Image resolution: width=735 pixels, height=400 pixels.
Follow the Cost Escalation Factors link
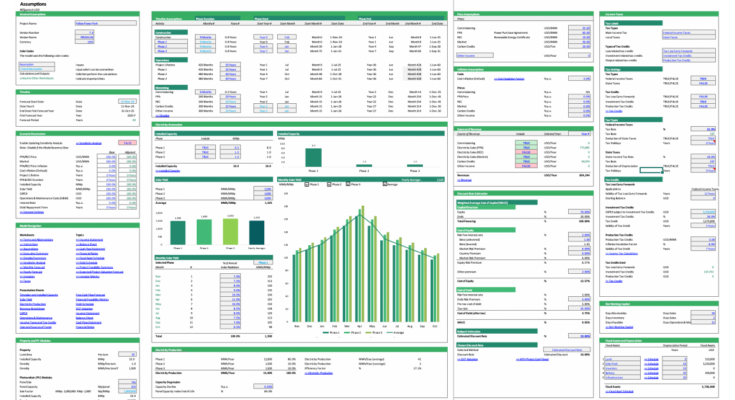click(x=509, y=79)
